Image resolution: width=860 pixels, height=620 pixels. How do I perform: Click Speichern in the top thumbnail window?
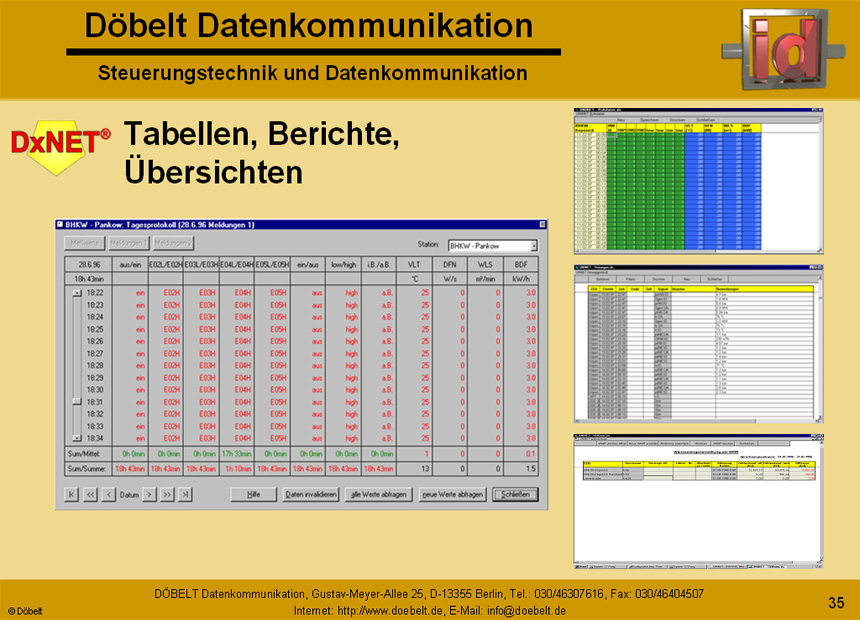point(649,120)
